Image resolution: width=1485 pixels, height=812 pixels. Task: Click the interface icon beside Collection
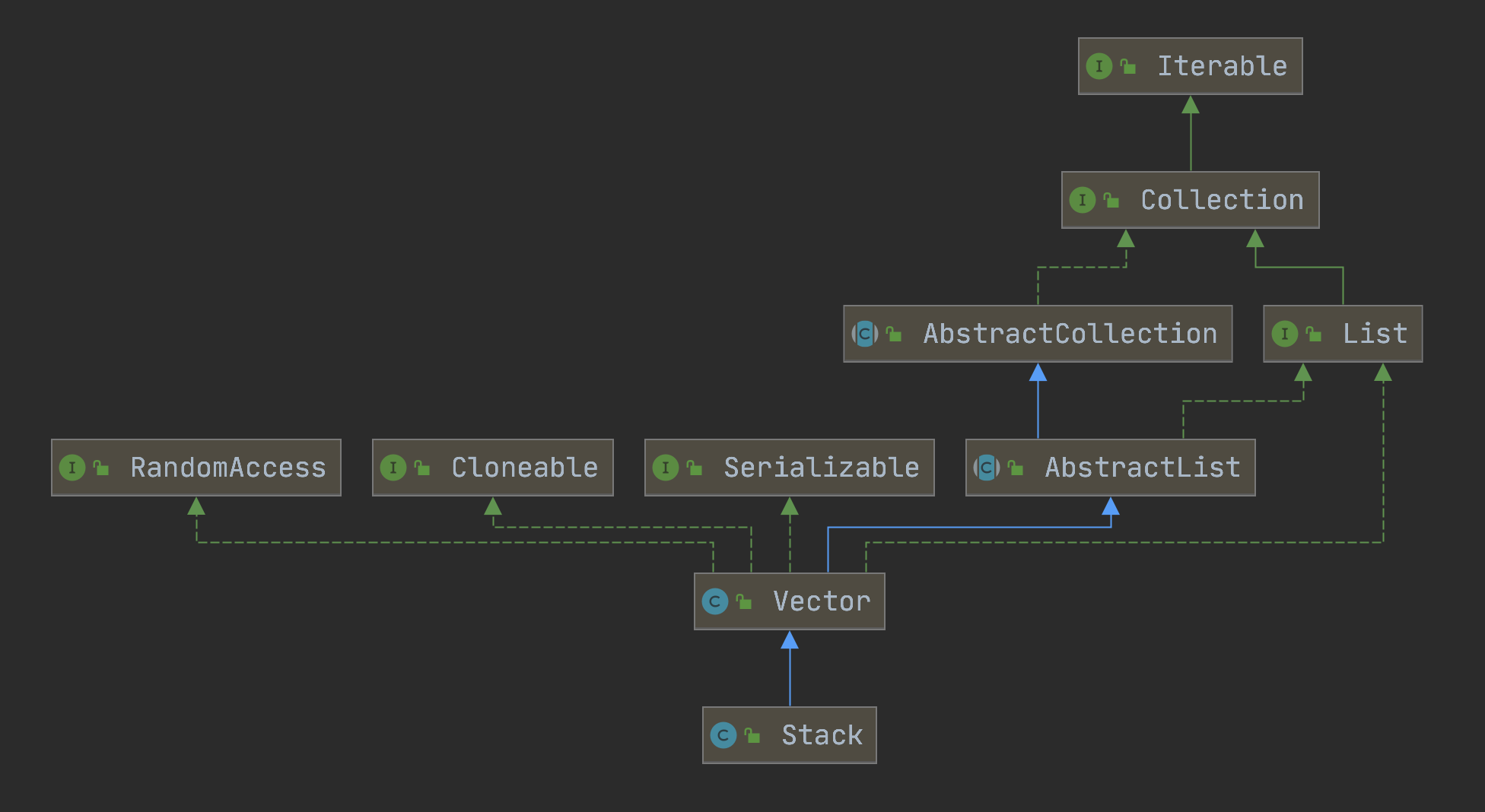tap(1082, 201)
